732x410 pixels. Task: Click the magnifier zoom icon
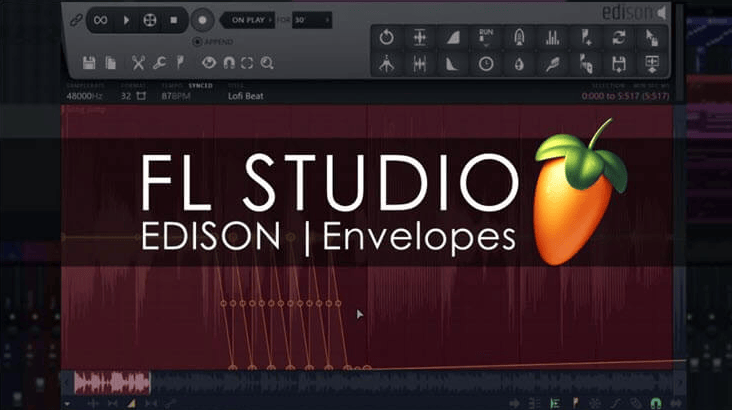267,63
